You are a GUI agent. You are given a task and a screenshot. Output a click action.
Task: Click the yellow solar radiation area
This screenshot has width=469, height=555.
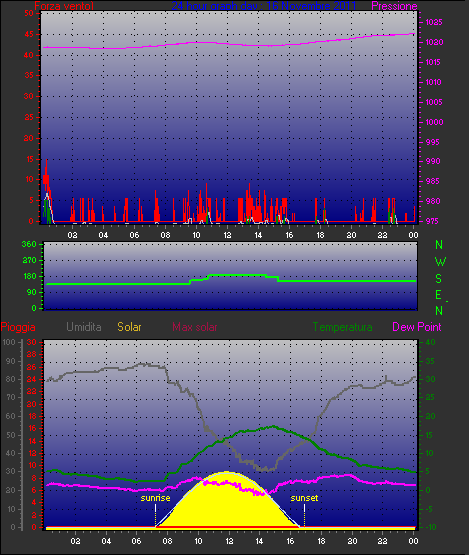[x=227, y=506]
